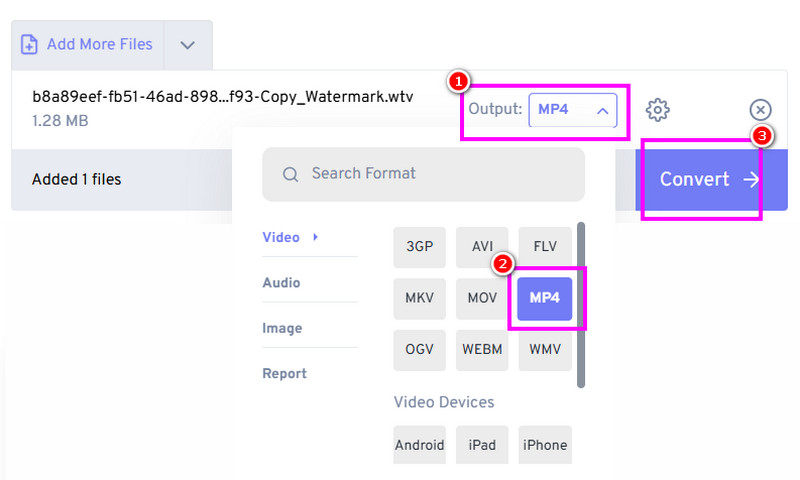Switch to the Image format category

282,328
